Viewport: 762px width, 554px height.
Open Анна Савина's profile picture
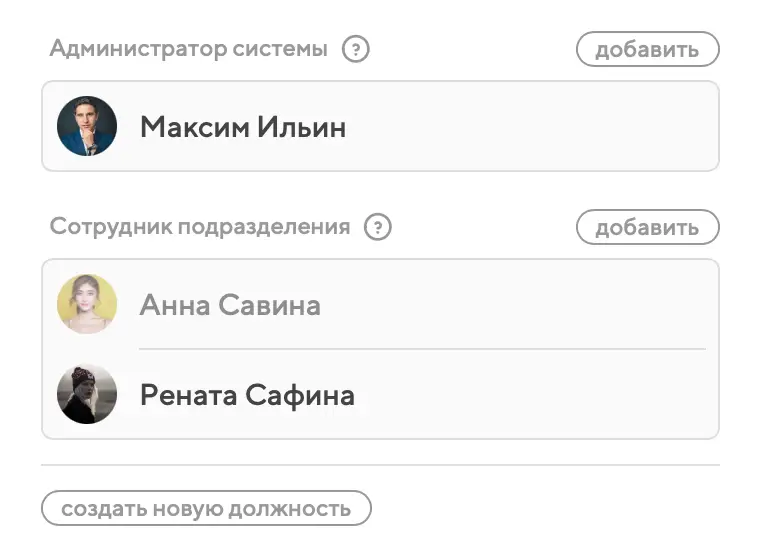(87, 304)
